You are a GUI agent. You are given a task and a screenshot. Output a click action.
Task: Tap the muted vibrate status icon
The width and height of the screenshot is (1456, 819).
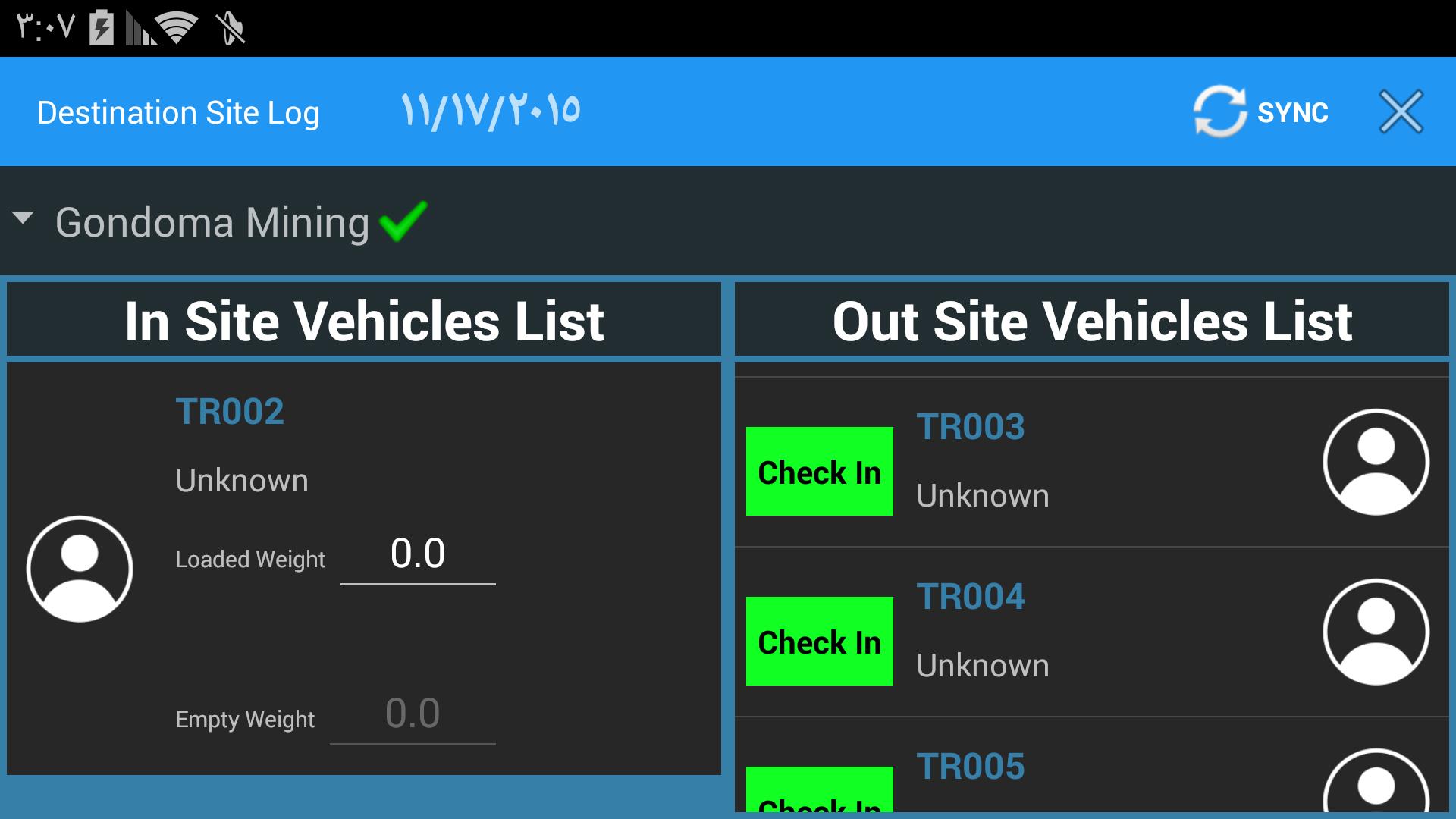tap(230, 29)
